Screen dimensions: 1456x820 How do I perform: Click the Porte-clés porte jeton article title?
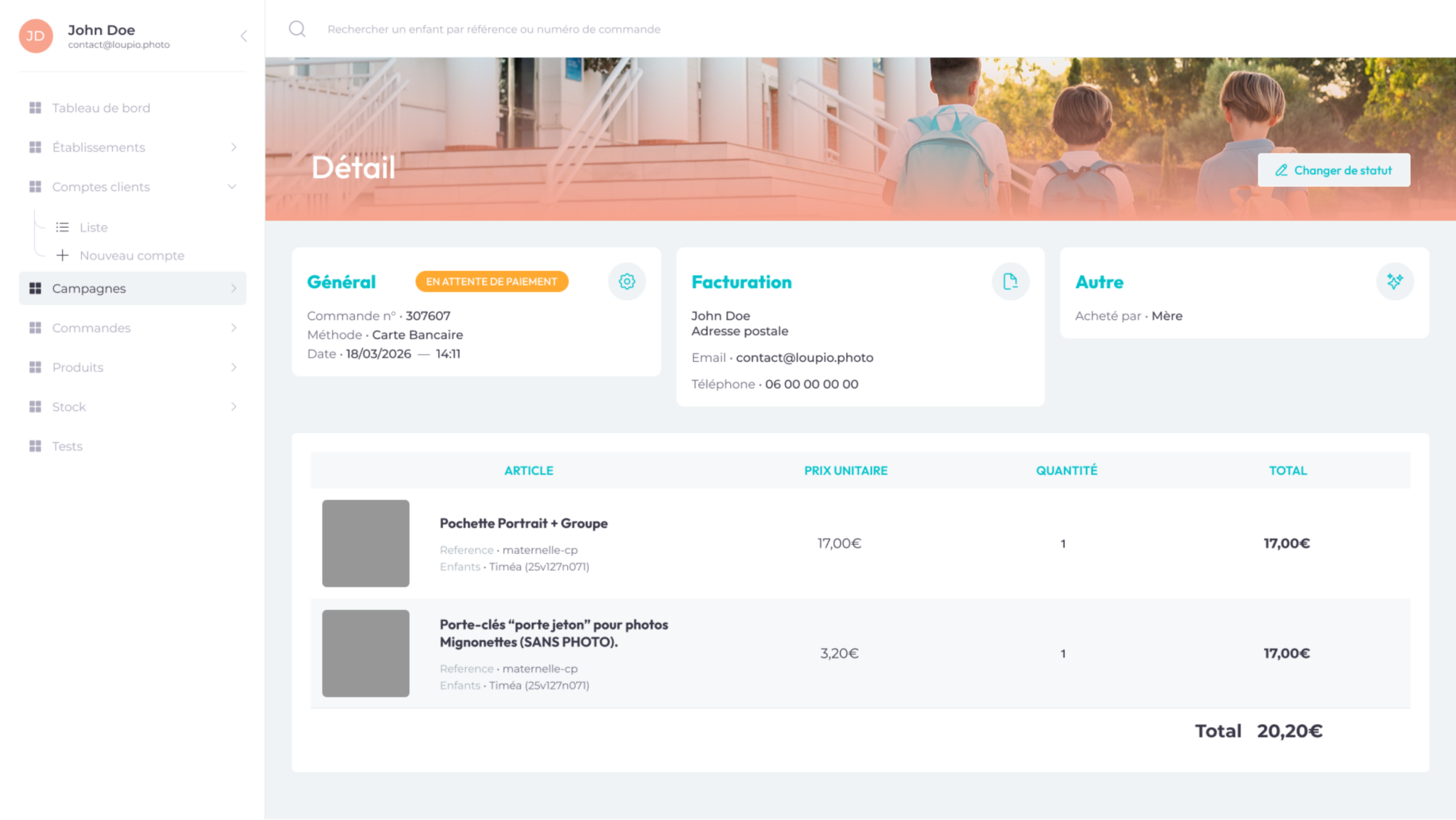pyautogui.click(x=554, y=634)
